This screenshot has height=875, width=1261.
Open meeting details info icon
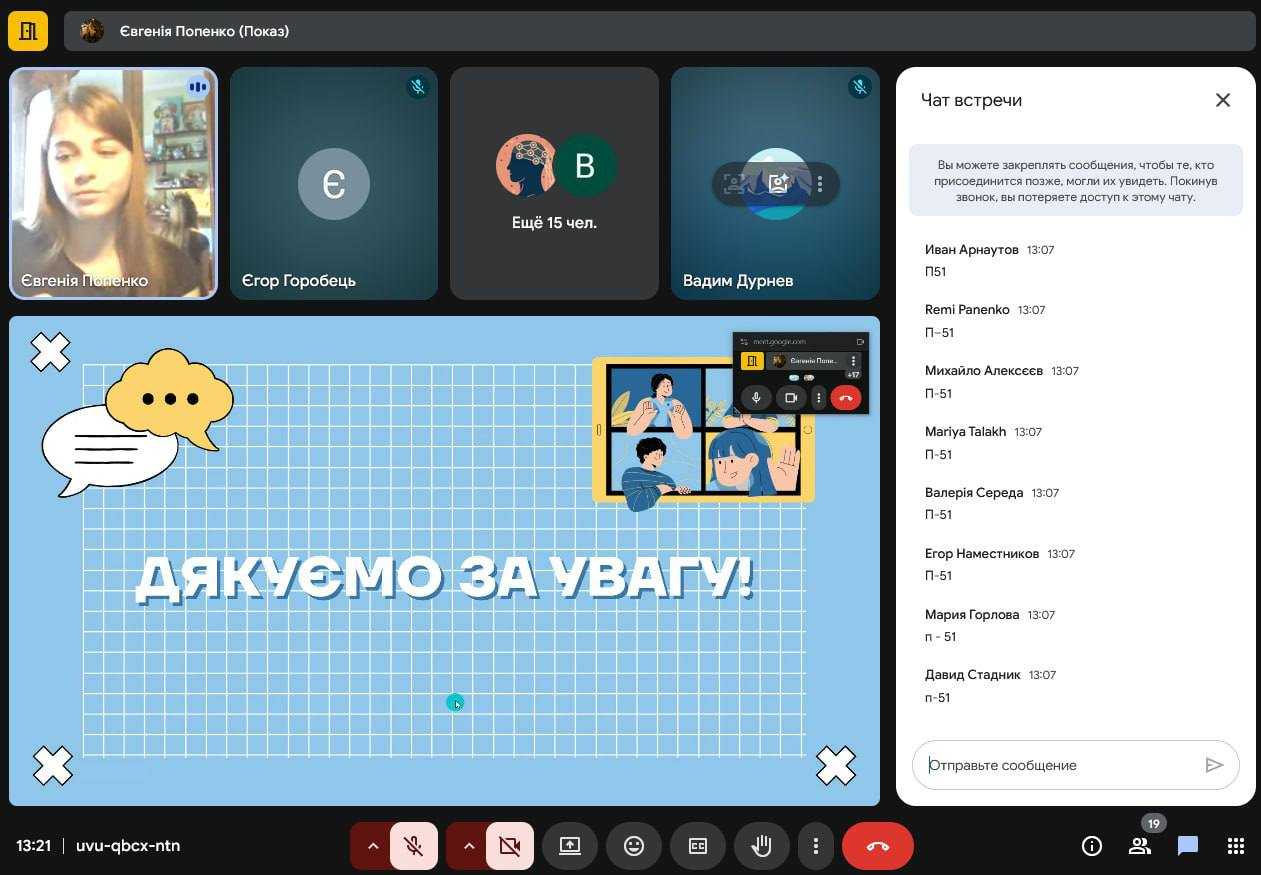click(x=1092, y=846)
